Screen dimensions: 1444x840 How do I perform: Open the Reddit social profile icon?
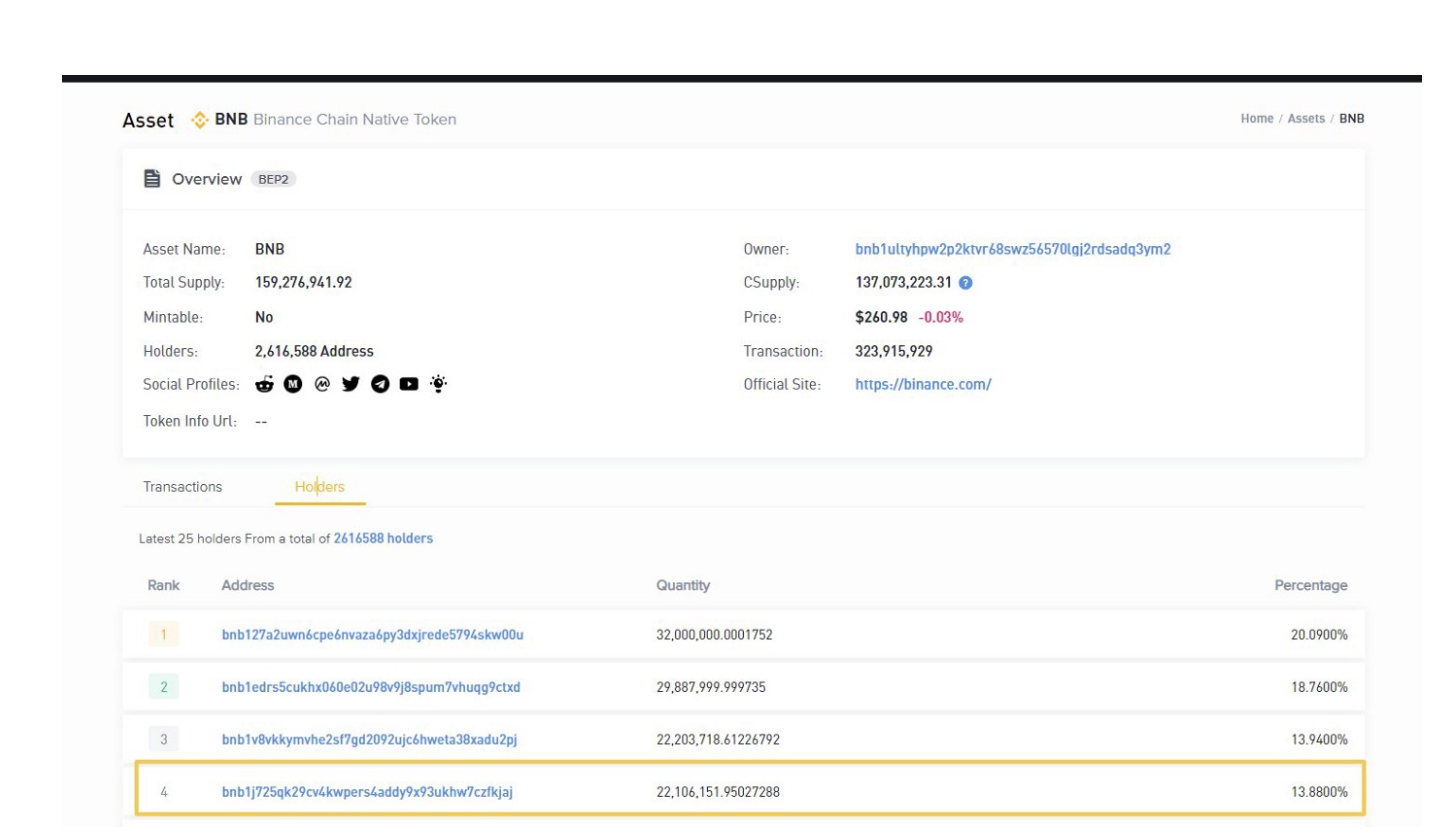(x=265, y=384)
